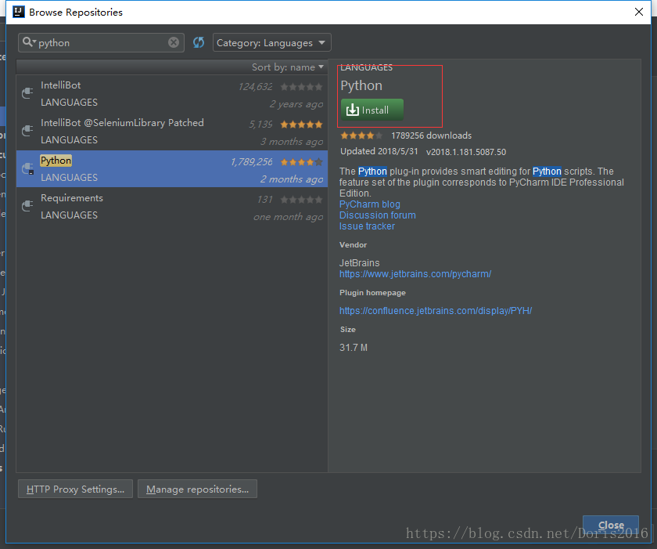Click the IntelliJ icon in title bar

18,12
